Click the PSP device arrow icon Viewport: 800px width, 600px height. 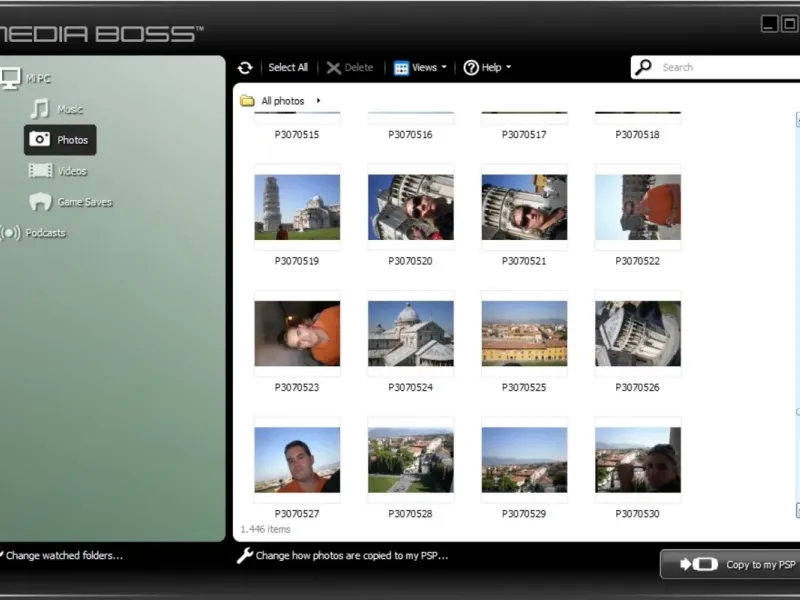click(699, 564)
